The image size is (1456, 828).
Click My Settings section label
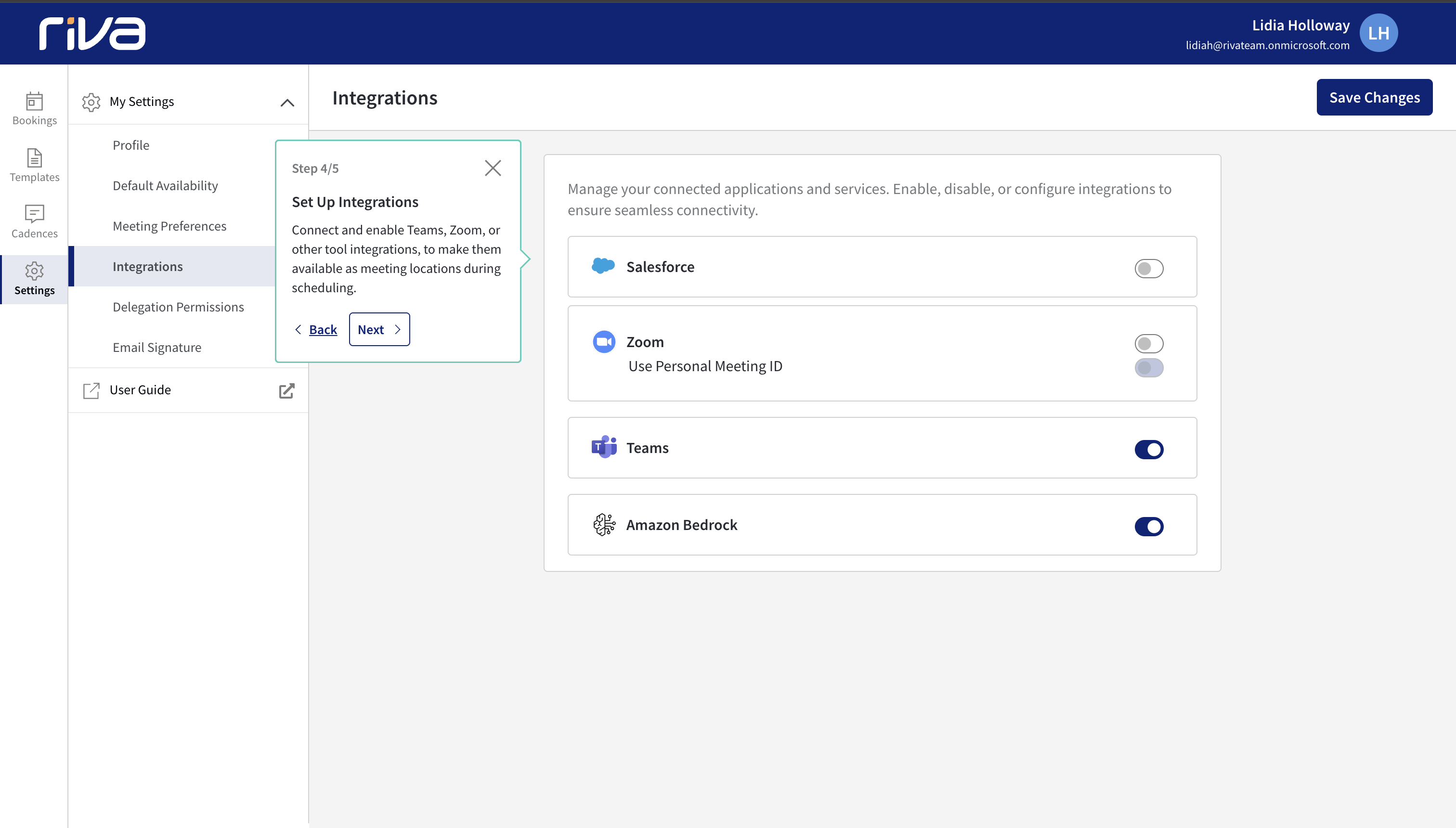click(142, 102)
